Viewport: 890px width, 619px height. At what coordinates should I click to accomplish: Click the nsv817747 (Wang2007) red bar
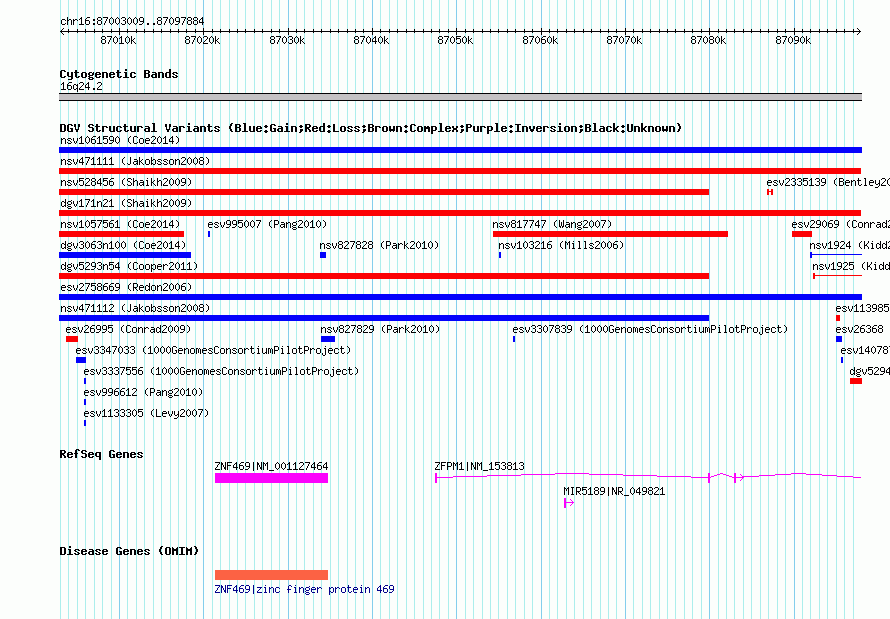coord(611,234)
